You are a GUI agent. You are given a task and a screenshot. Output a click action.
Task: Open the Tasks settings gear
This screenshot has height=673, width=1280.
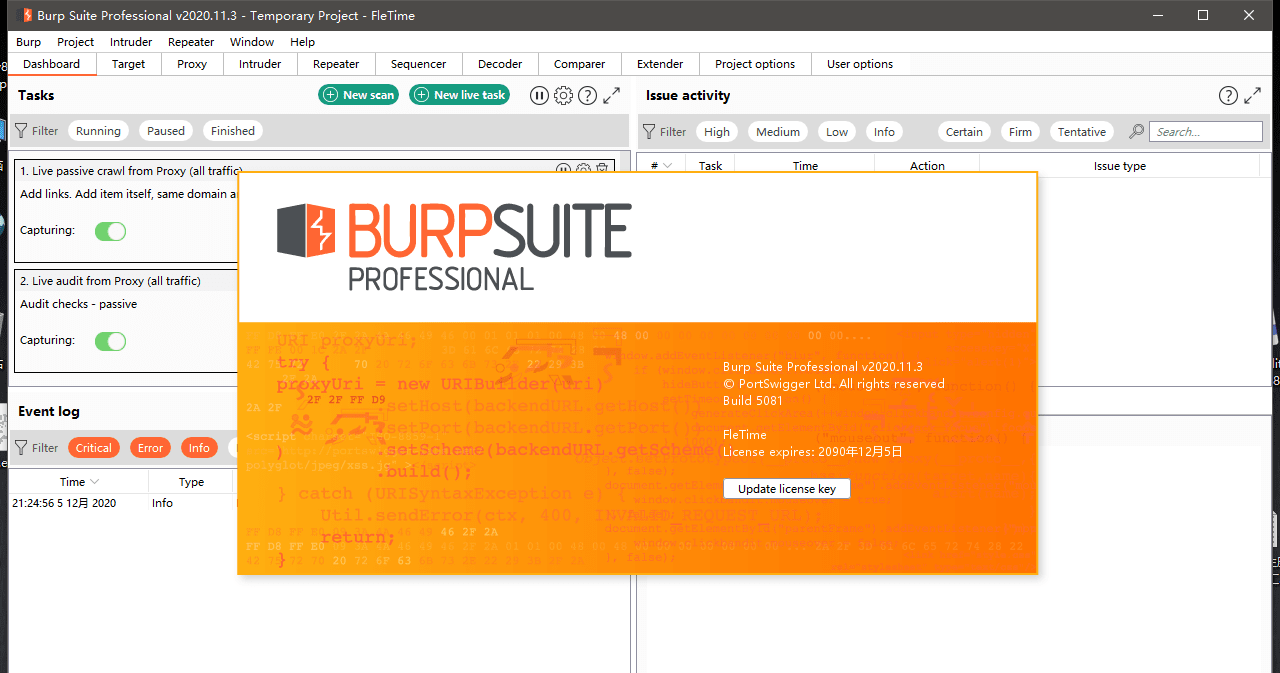coord(563,95)
